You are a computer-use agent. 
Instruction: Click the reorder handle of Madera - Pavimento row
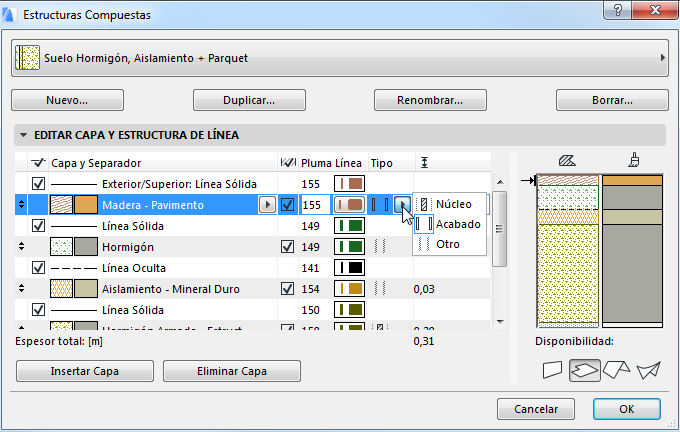coord(21,204)
